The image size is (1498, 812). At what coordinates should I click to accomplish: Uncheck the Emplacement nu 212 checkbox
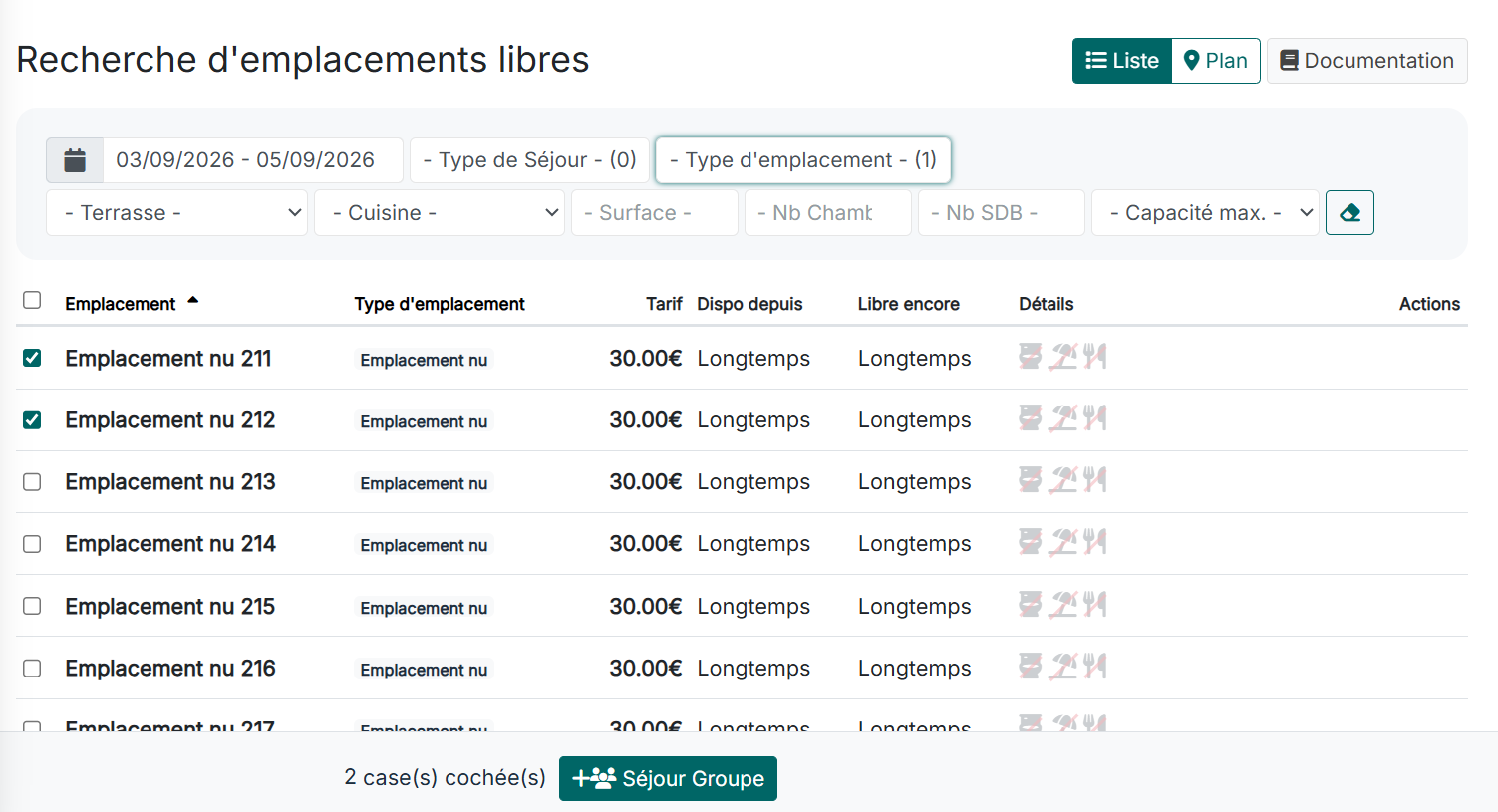point(32,419)
